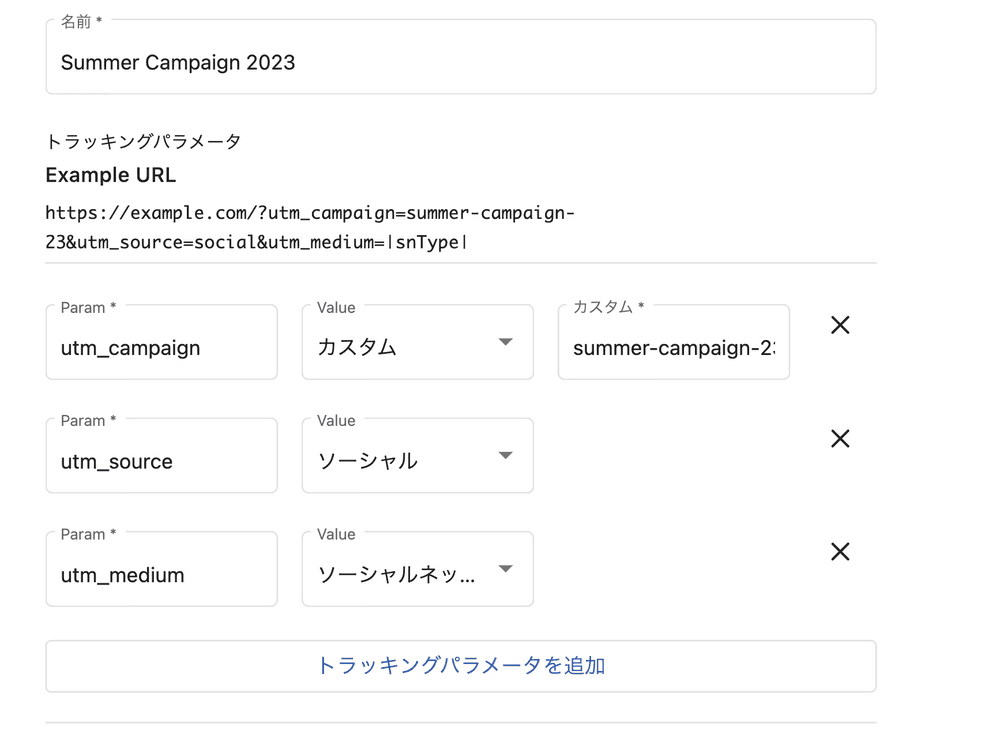
Task: Focus the 名前 field with Summer Campaign 2023
Action: point(460,62)
